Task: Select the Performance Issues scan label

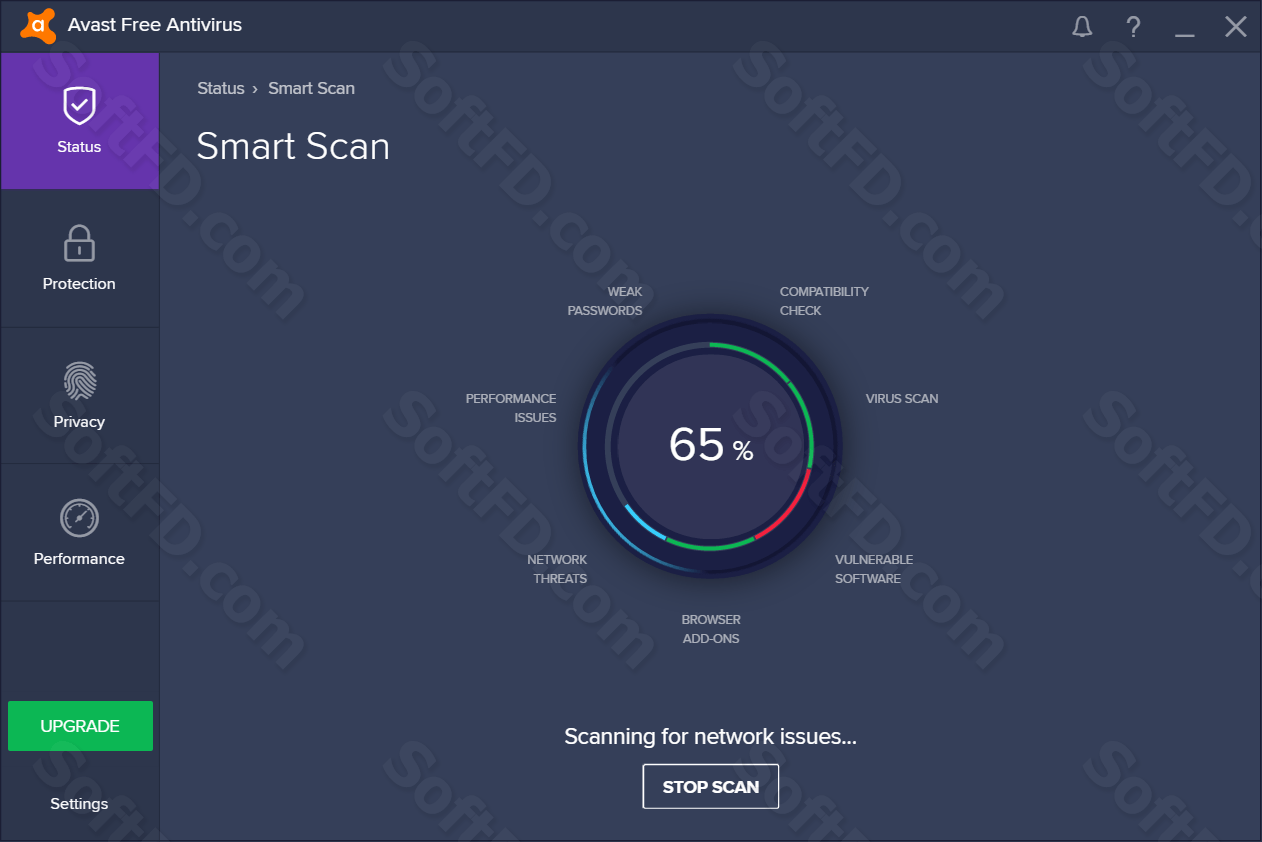Action: click(511, 408)
